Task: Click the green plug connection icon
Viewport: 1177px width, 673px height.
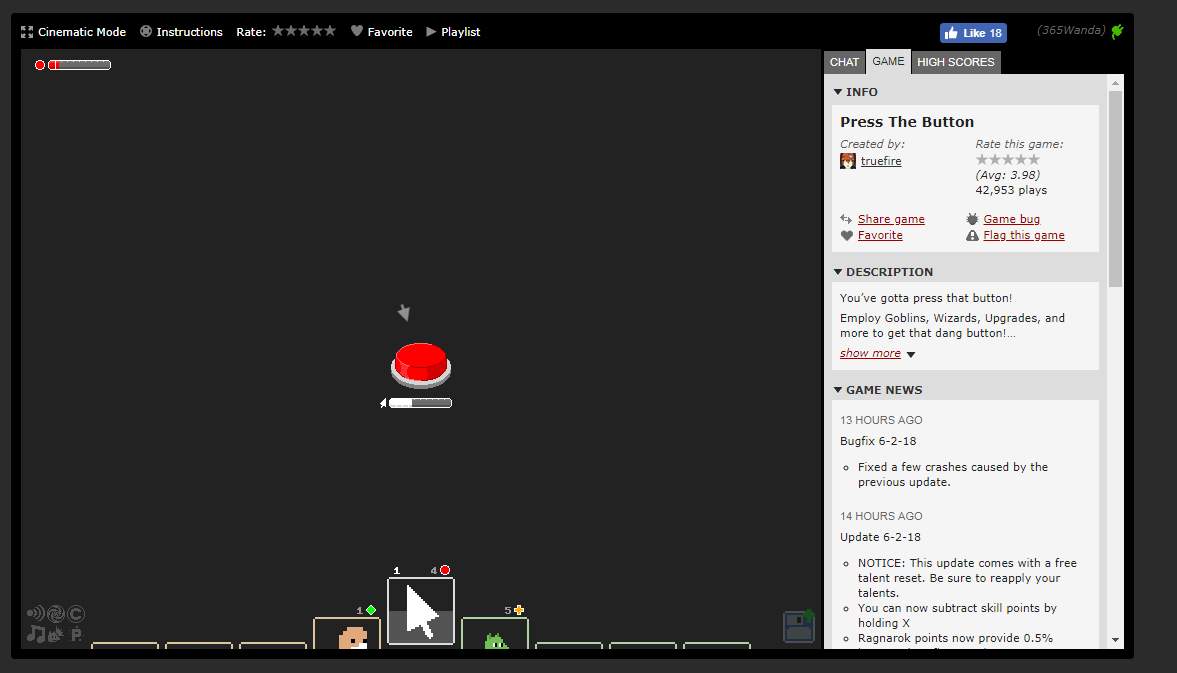Action: click(x=1117, y=31)
